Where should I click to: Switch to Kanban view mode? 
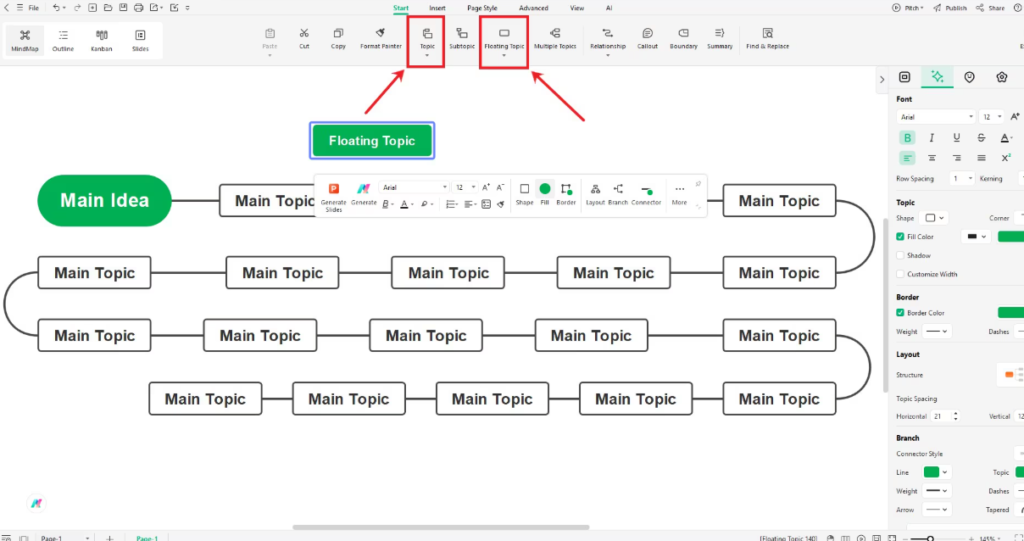(x=101, y=39)
